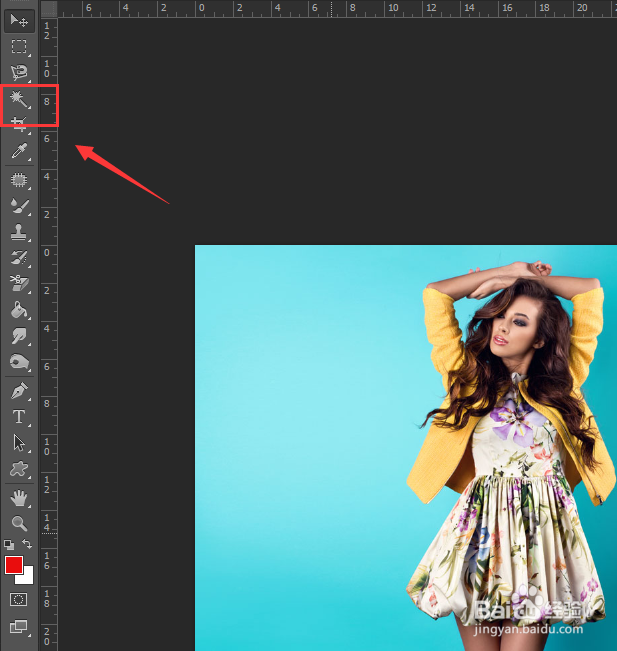Select the Lasso tool

19,73
